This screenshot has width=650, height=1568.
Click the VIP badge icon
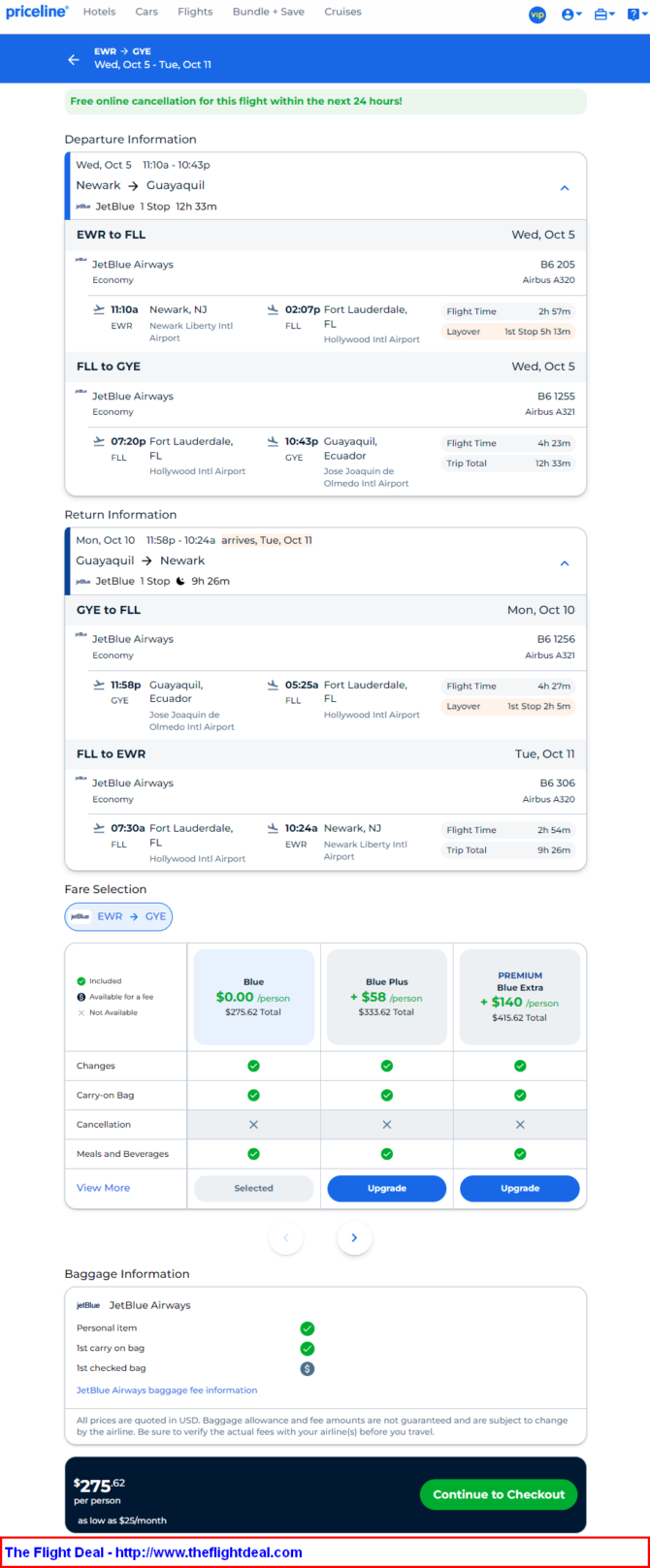pos(537,15)
